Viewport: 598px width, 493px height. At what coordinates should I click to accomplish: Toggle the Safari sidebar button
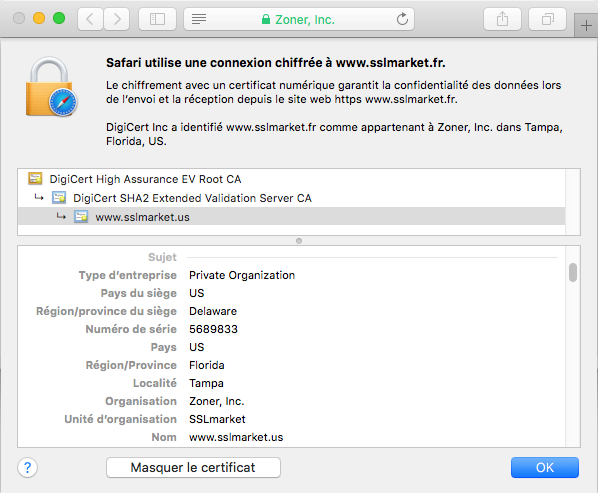click(x=157, y=19)
